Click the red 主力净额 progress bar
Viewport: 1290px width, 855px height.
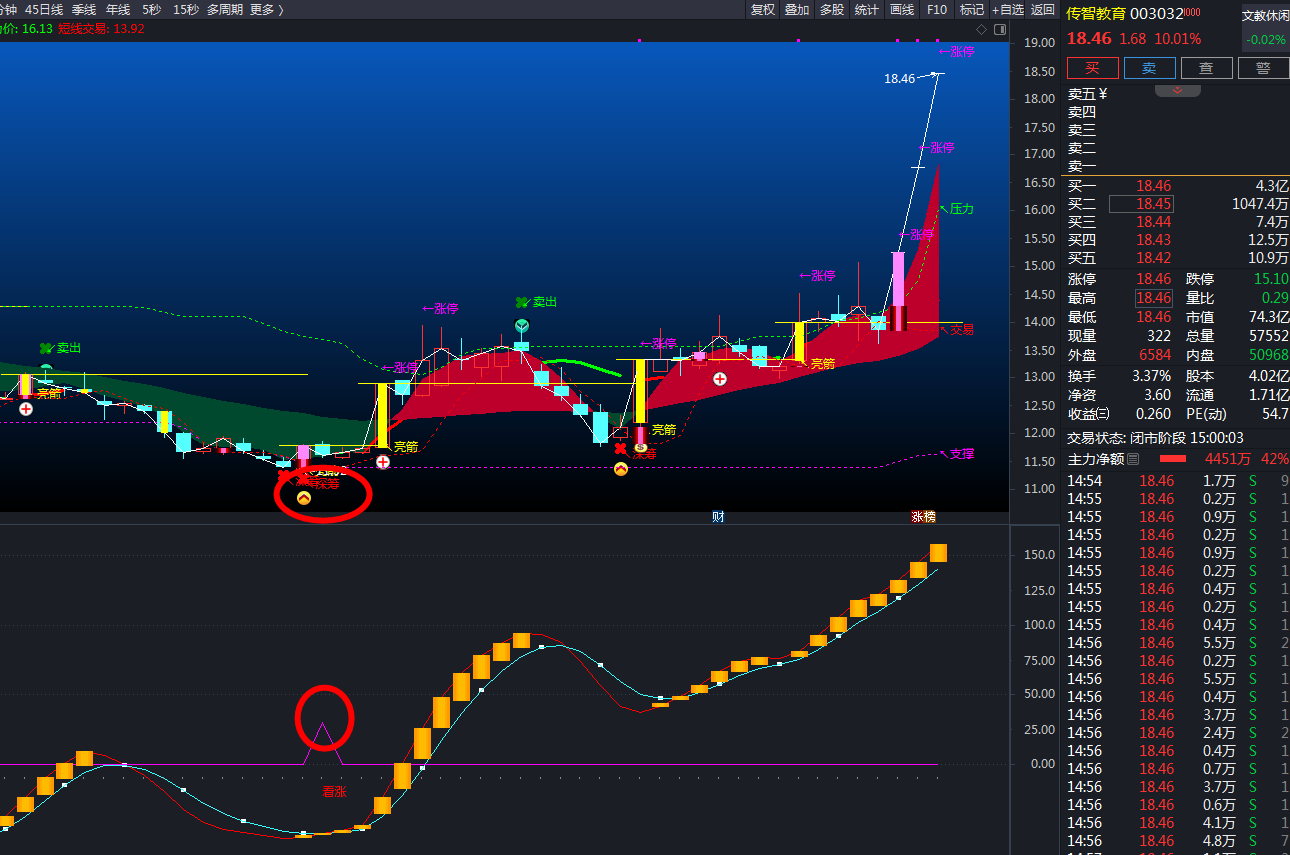coord(1172,459)
